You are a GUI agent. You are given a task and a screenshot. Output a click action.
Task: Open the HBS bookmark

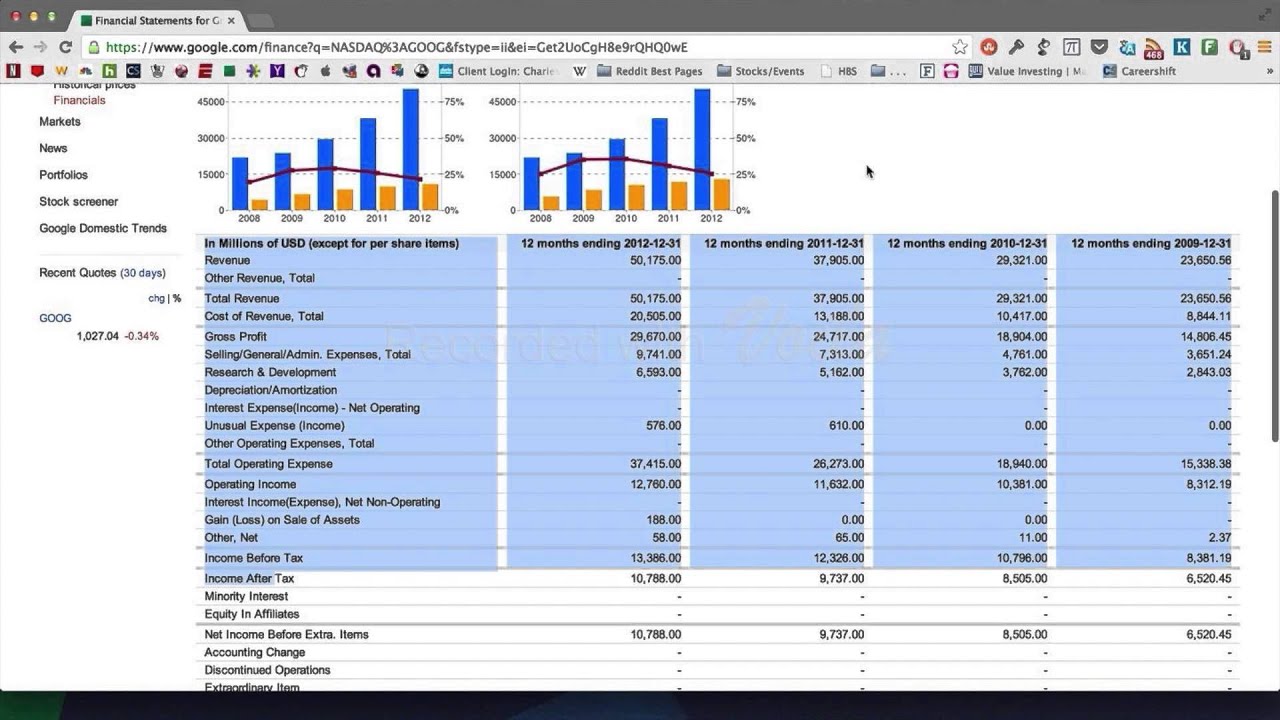pos(838,71)
